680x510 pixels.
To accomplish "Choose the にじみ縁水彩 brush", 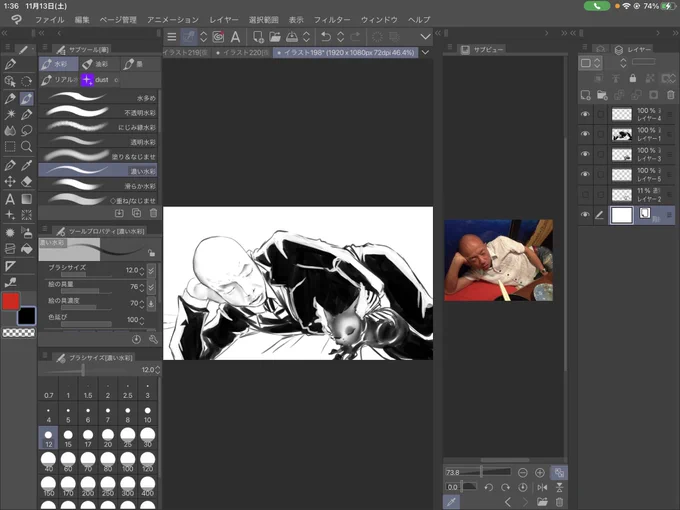I will (x=98, y=127).
